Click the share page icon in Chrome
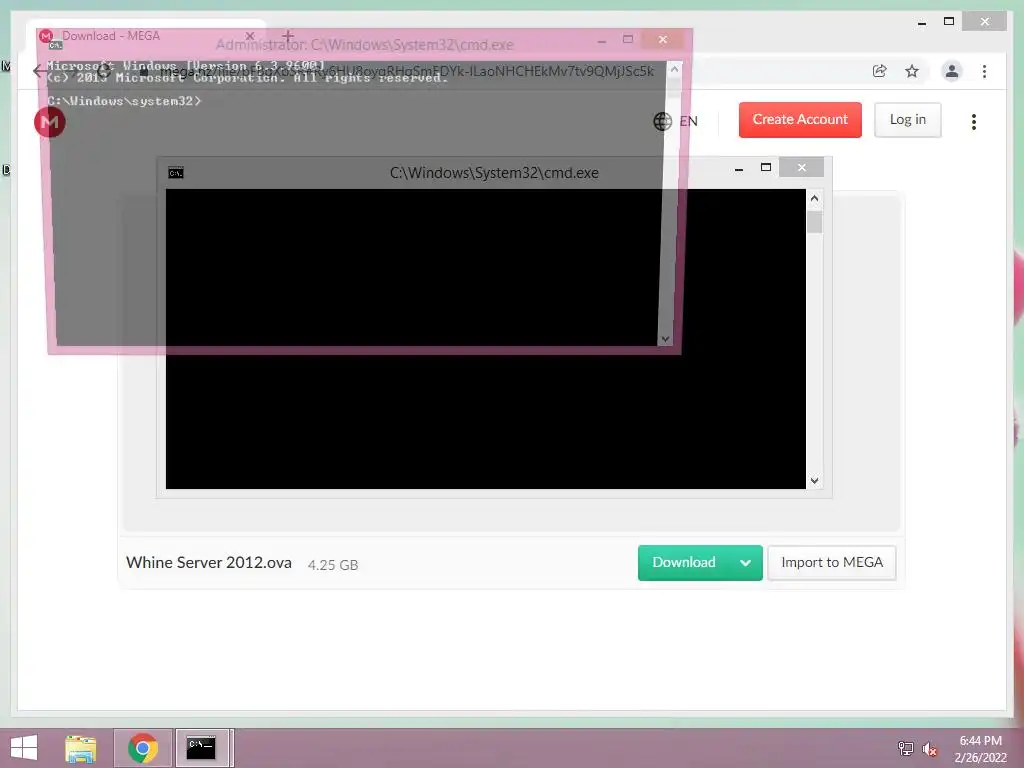 click(880, 71)
